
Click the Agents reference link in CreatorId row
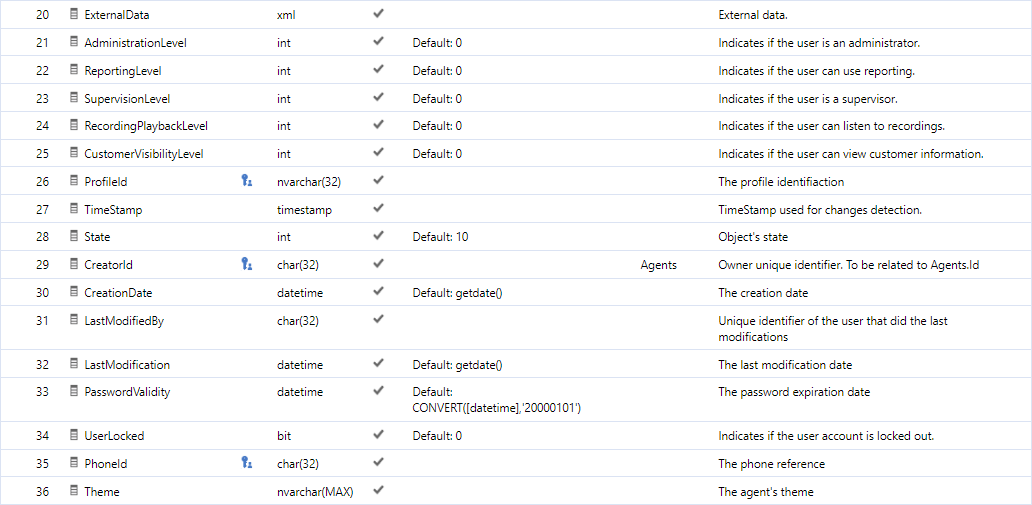coord(658,265)
